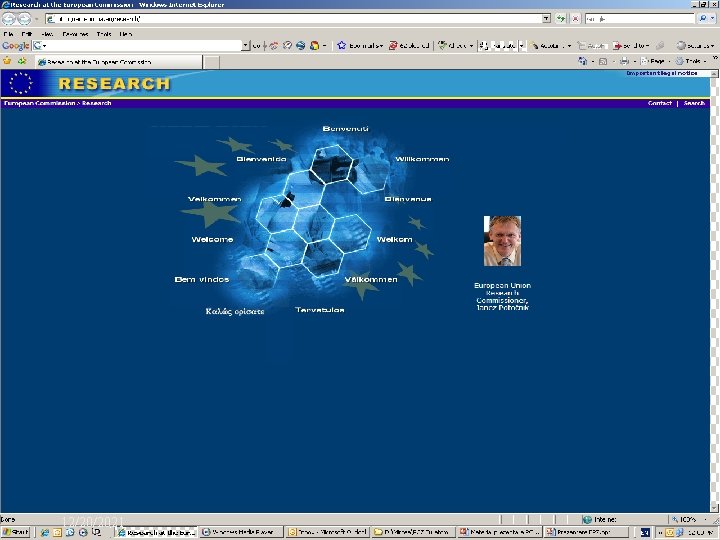Select the Research at the European Commission tab
This screenshot has height=540, width=720.
pyautogui.click(x=118, y=62)
